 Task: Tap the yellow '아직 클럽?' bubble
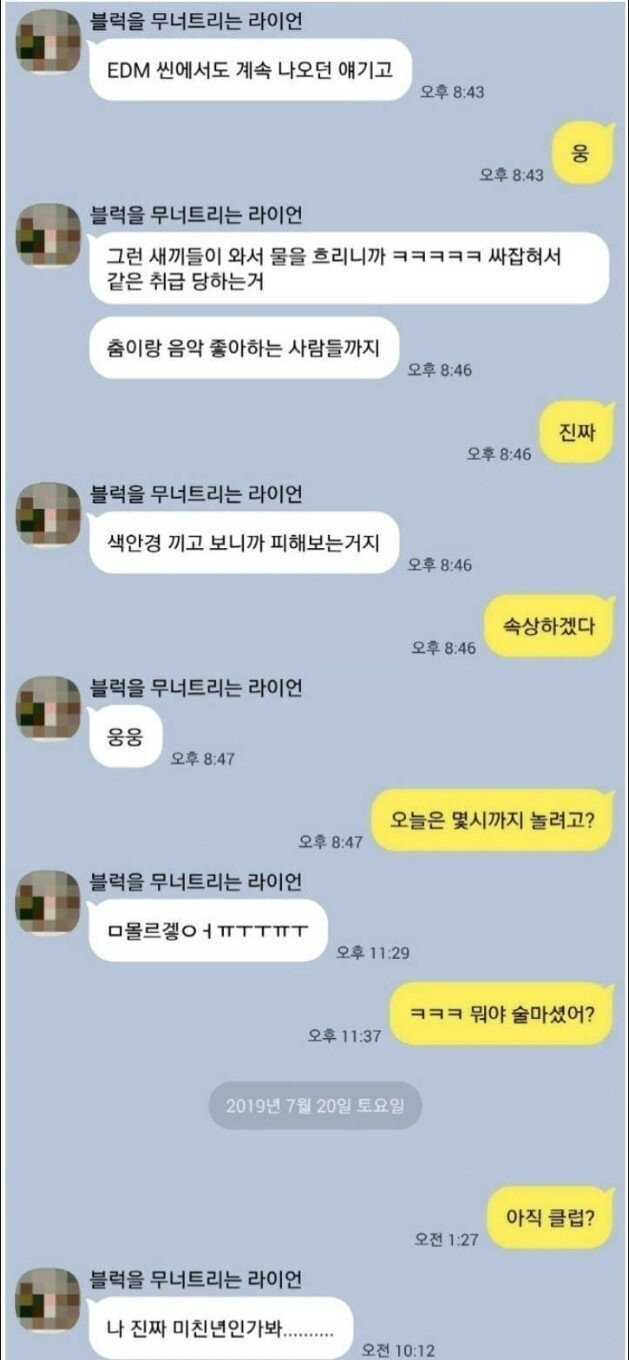(549, 1217)
